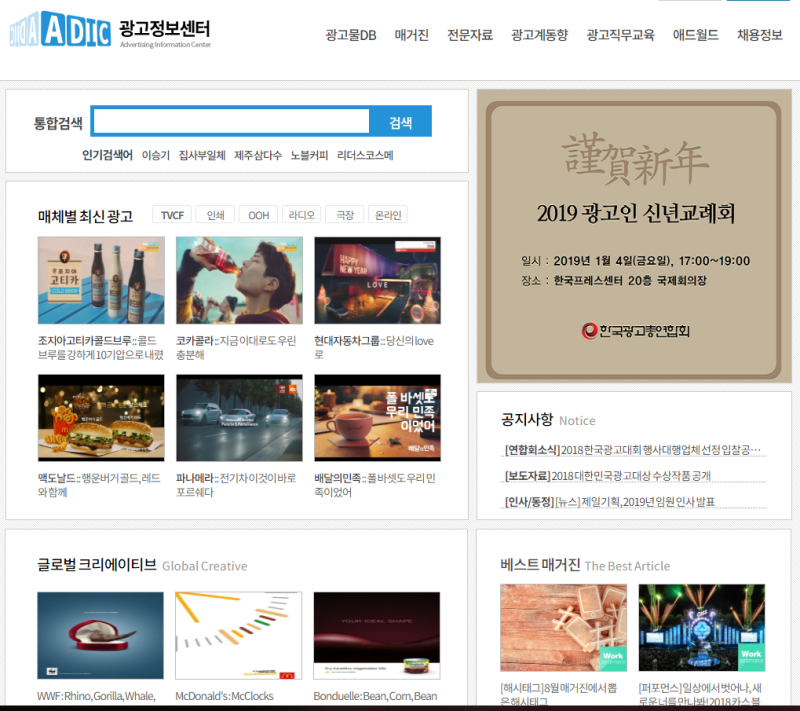Switch to the TVCF media tab
The width and height of the screenshot is (800, 711).
[172, 215]
